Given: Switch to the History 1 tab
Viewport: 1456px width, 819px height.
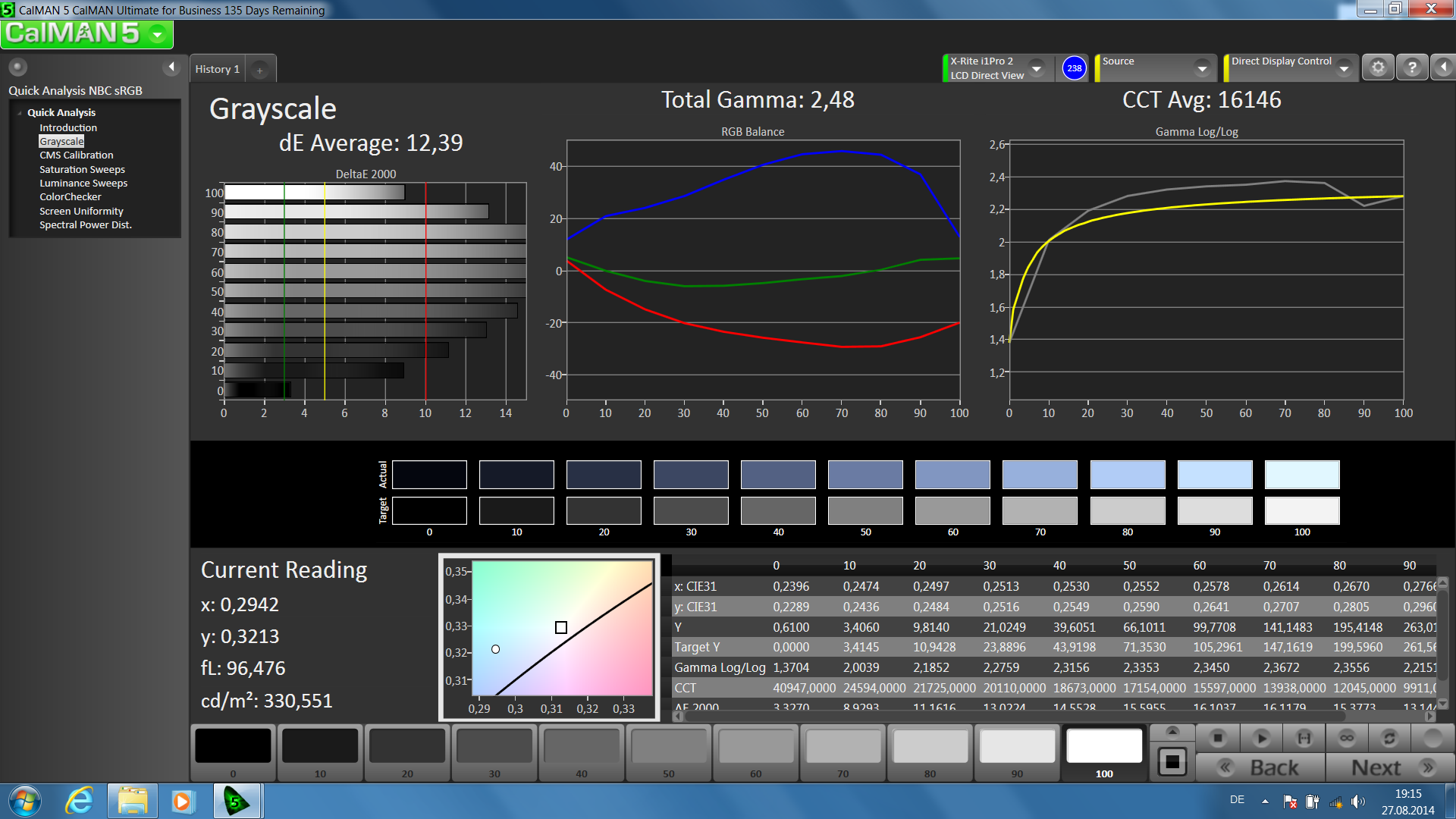Looking at the screenshot, I should coord(217,69).
